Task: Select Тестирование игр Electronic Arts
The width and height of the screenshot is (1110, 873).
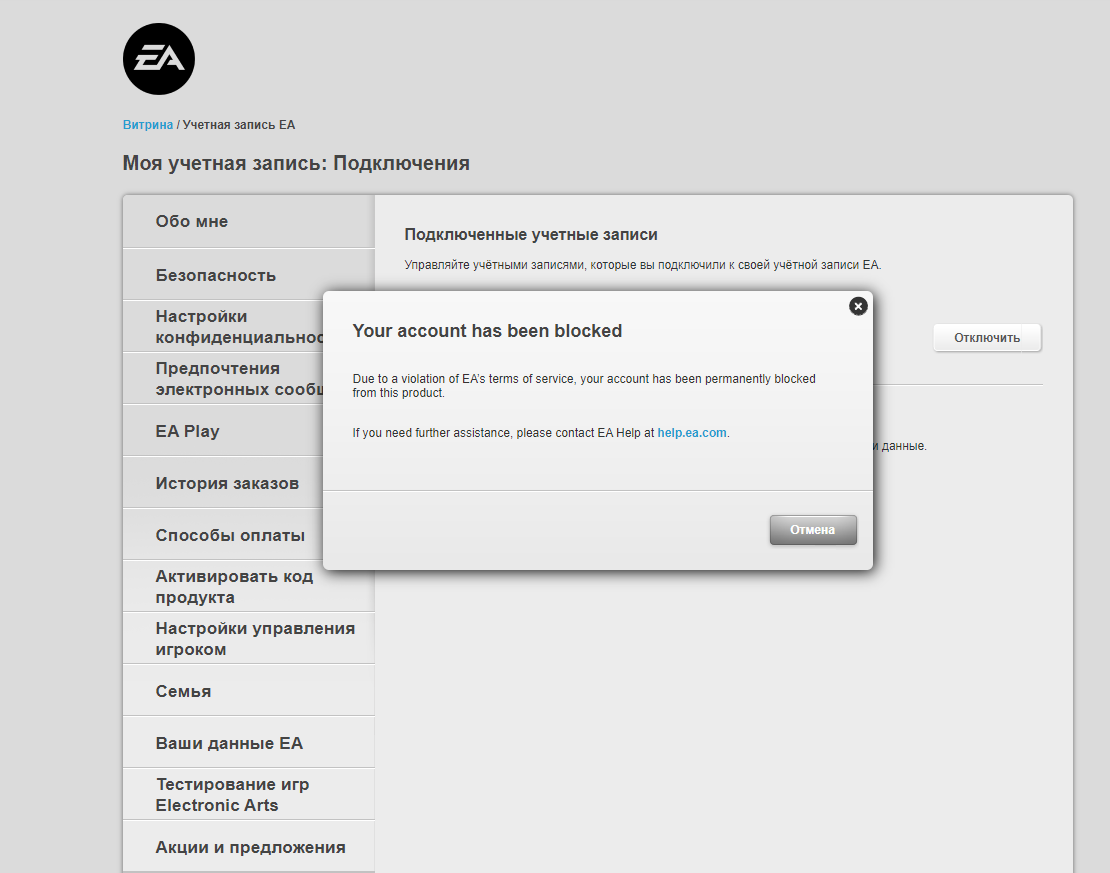Action: [x=232, y=795]
